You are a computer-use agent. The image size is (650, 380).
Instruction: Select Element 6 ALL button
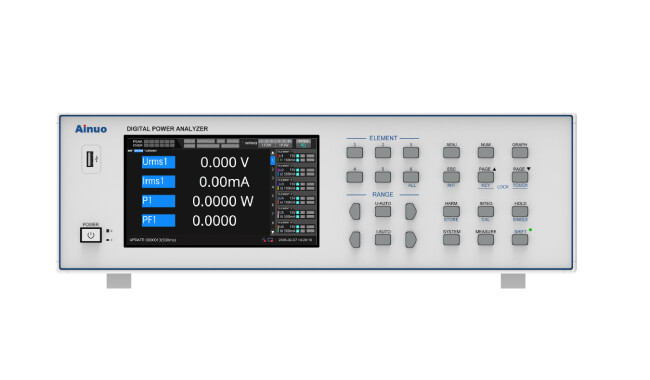tap(411, 177)
